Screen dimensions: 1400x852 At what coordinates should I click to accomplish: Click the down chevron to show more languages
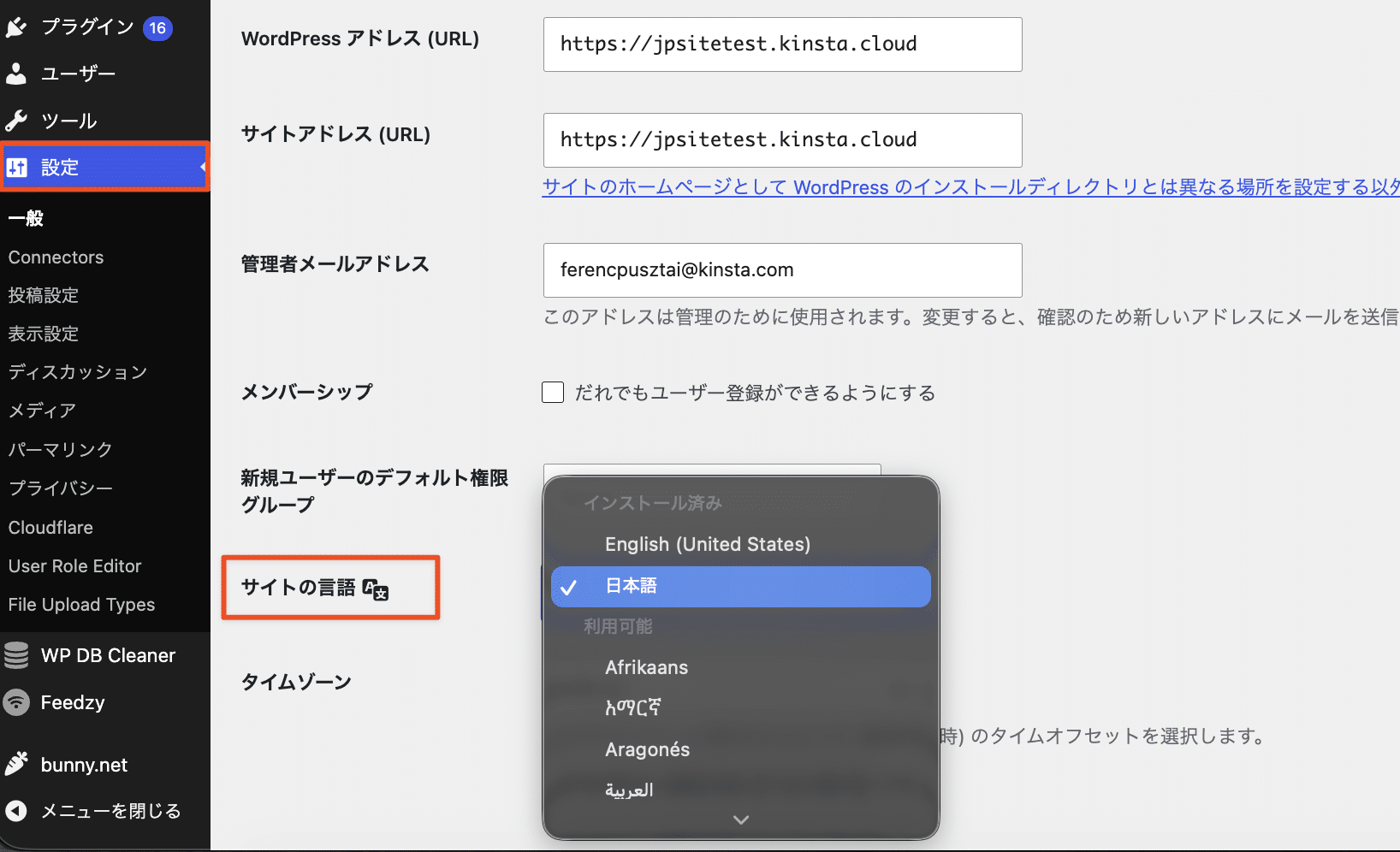tap(740, 819)
